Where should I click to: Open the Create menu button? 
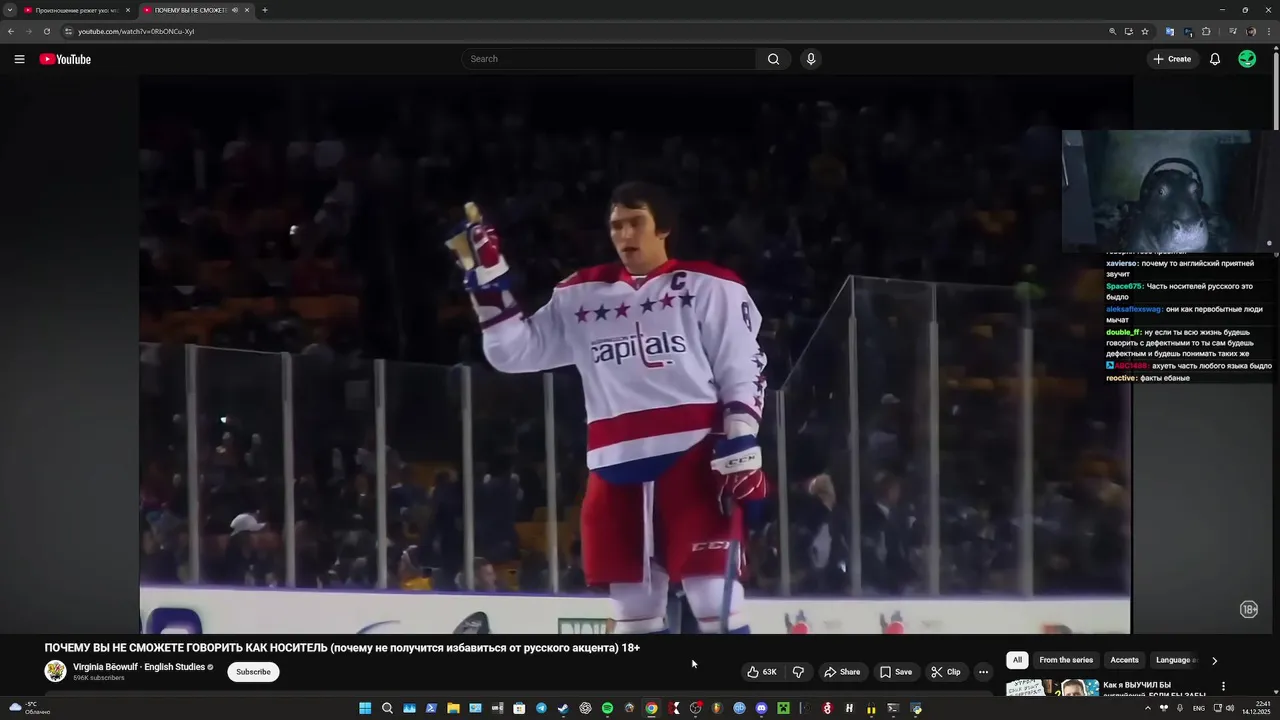1172,59
